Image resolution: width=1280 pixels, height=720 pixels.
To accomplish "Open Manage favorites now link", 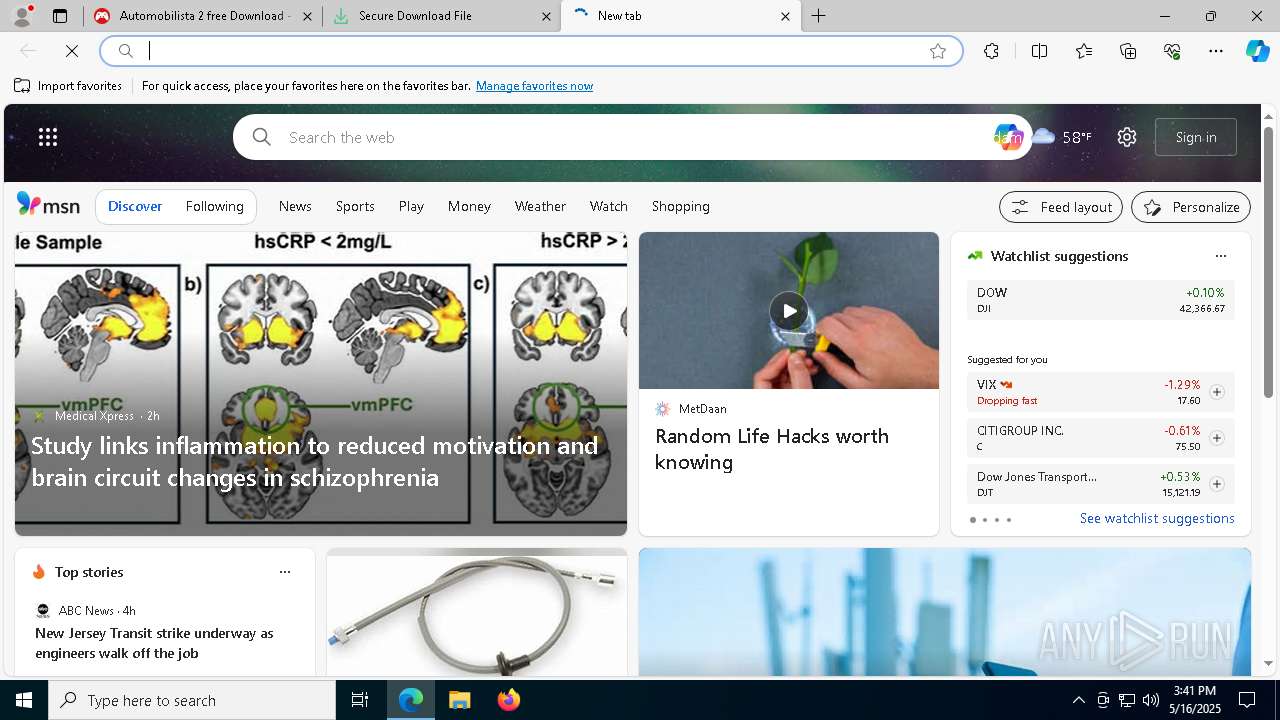I will [534, 86].
